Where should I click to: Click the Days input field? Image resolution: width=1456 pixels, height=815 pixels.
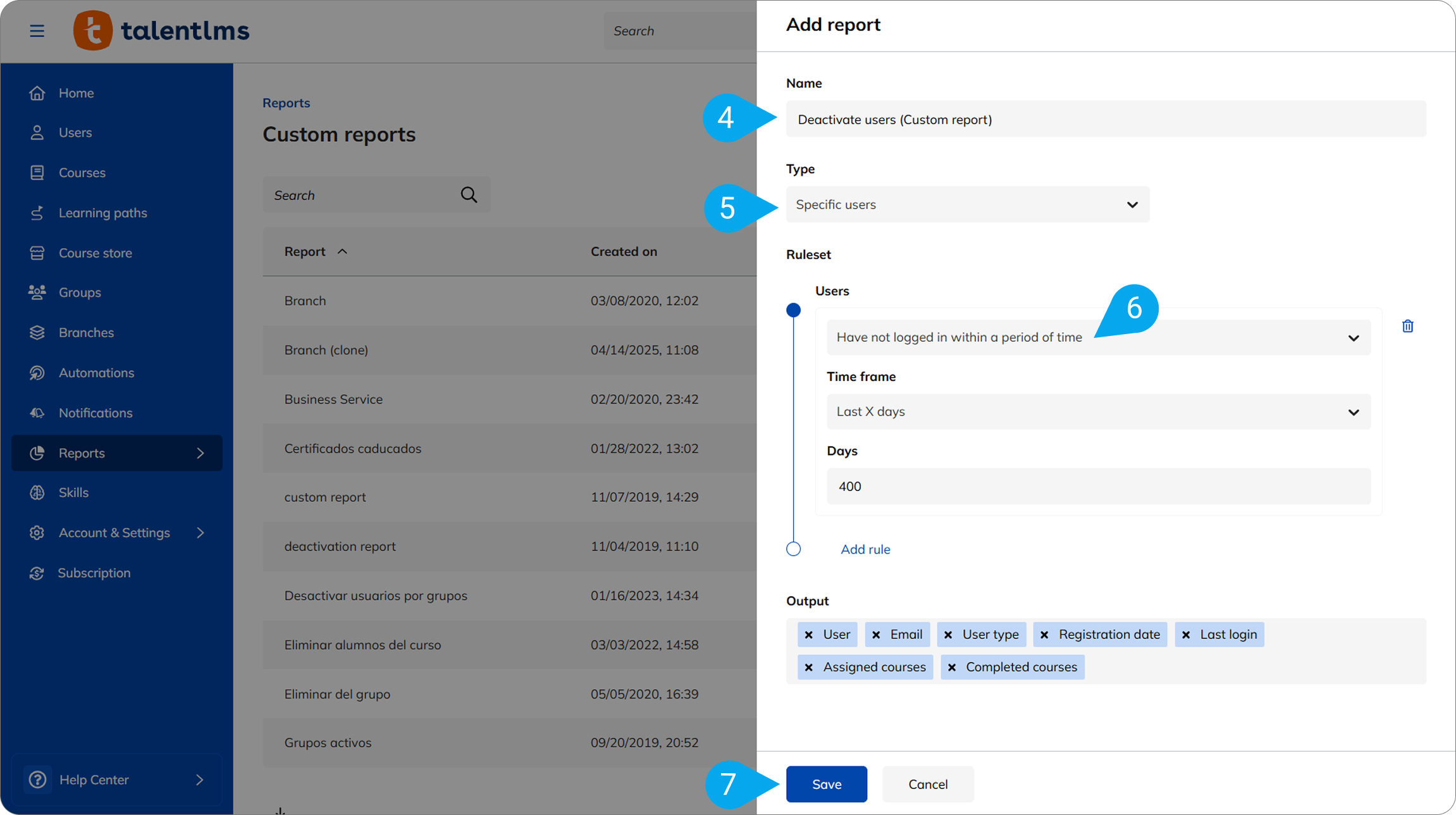point(1098,487)
